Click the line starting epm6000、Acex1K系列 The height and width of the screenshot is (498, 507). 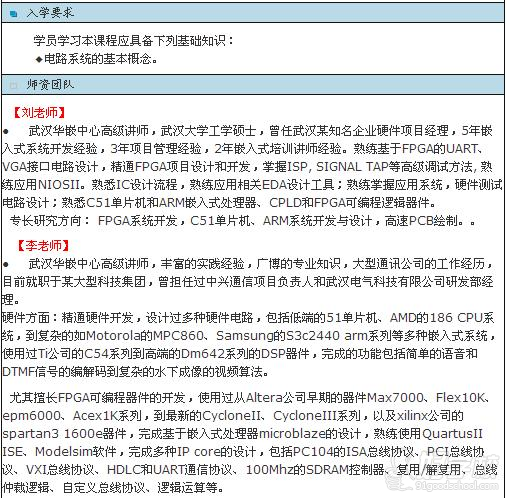pyautogui.click(x=233, y=415)
